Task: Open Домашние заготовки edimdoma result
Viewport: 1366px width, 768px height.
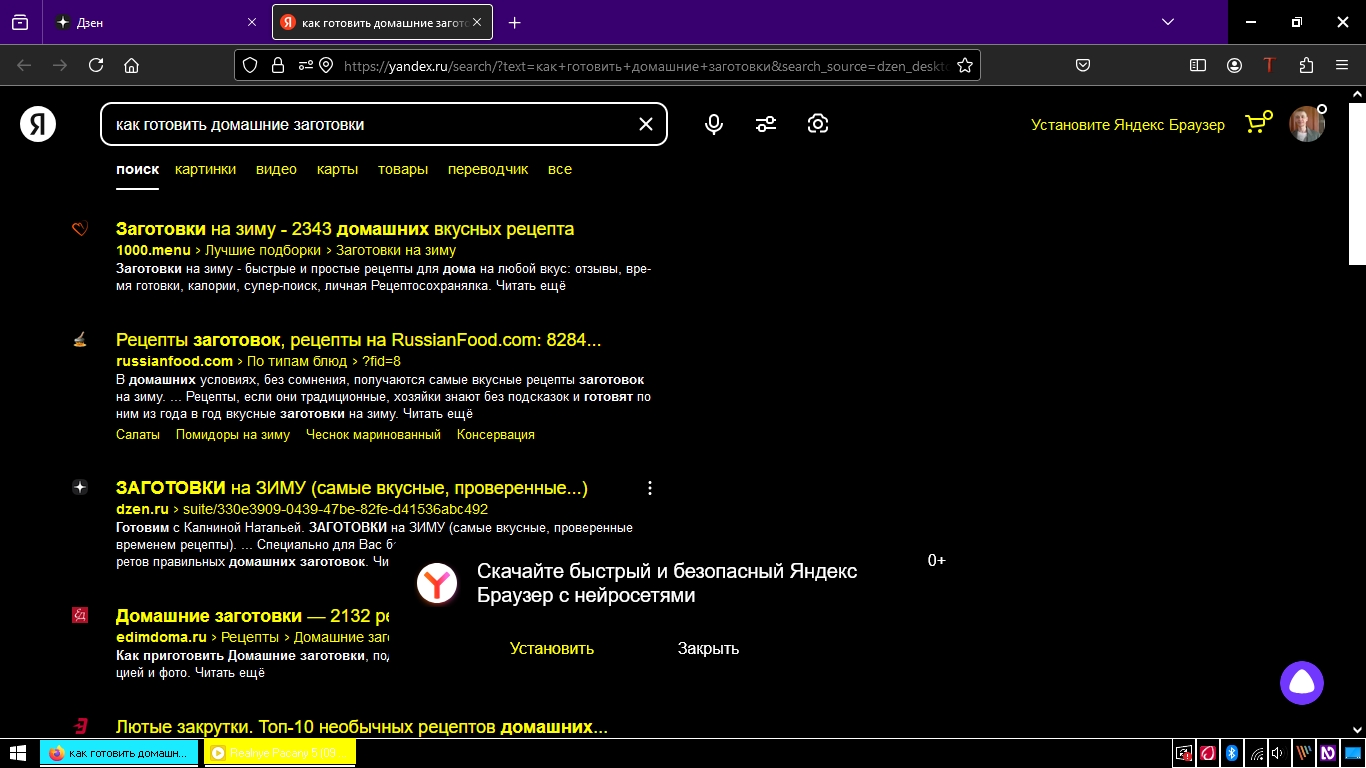Action: [x=252, y=616]
